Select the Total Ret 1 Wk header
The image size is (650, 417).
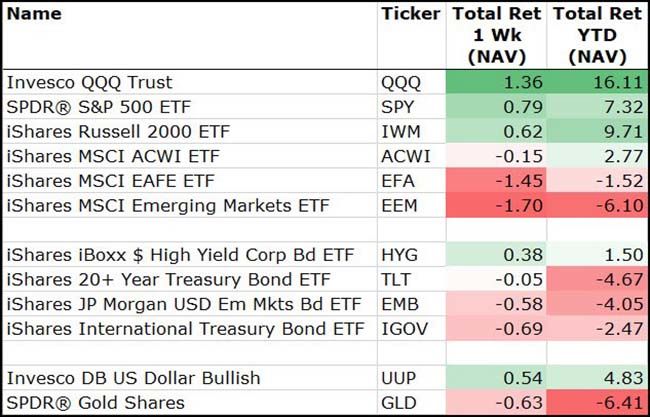coord(497,35)
